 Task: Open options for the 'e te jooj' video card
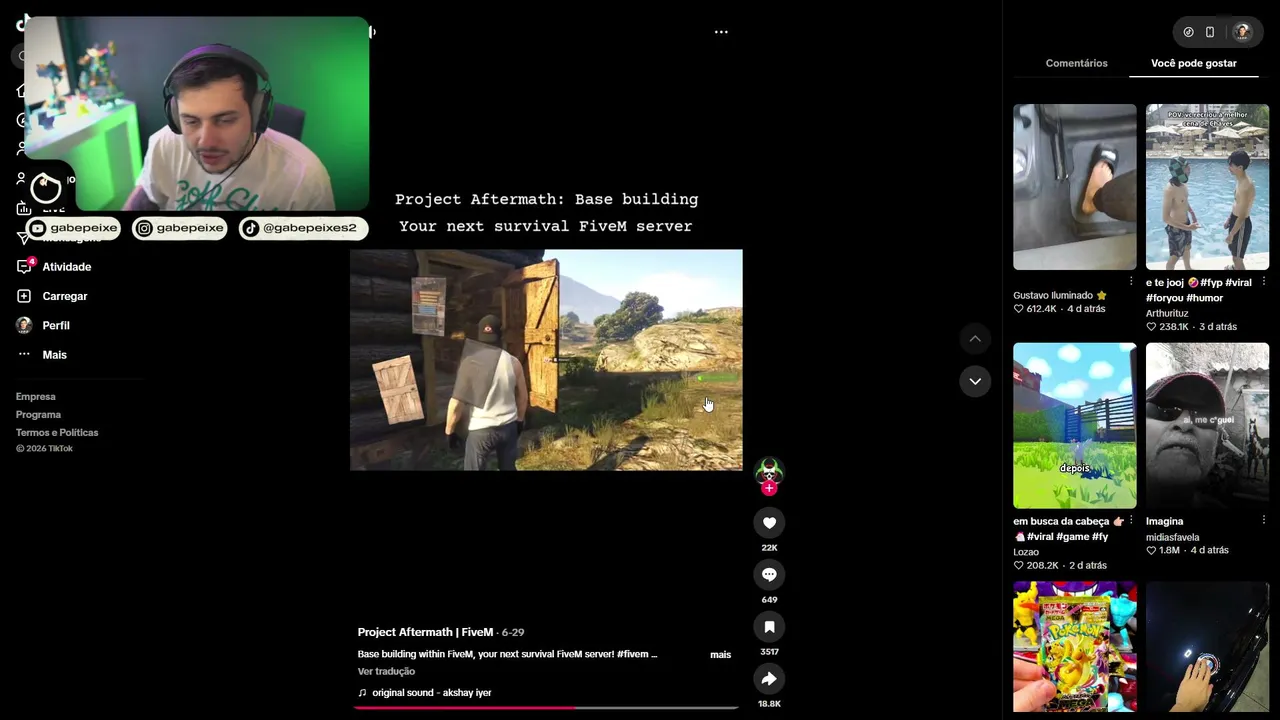(1264, 282)
